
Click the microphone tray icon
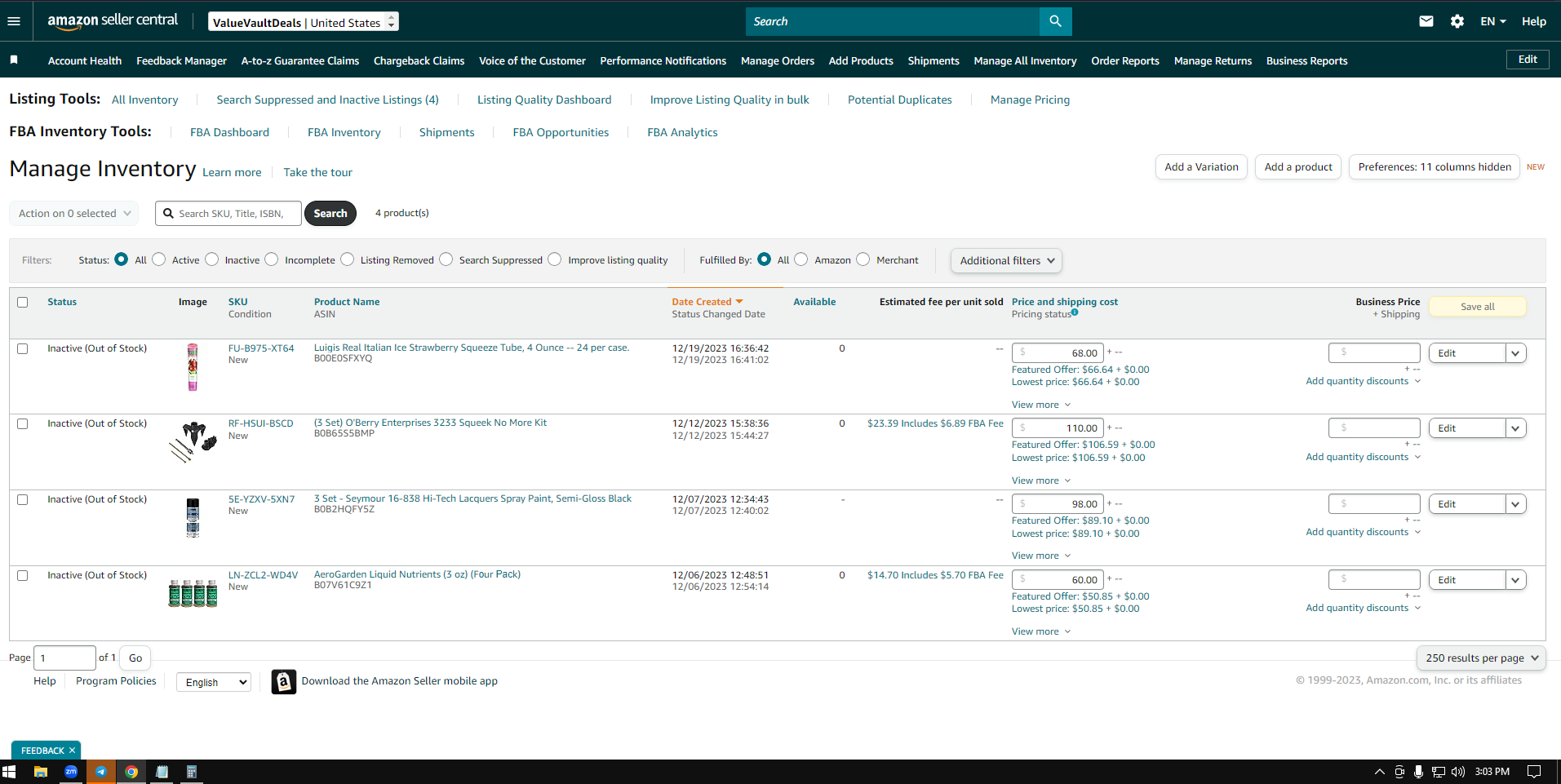coord(1418,772)
